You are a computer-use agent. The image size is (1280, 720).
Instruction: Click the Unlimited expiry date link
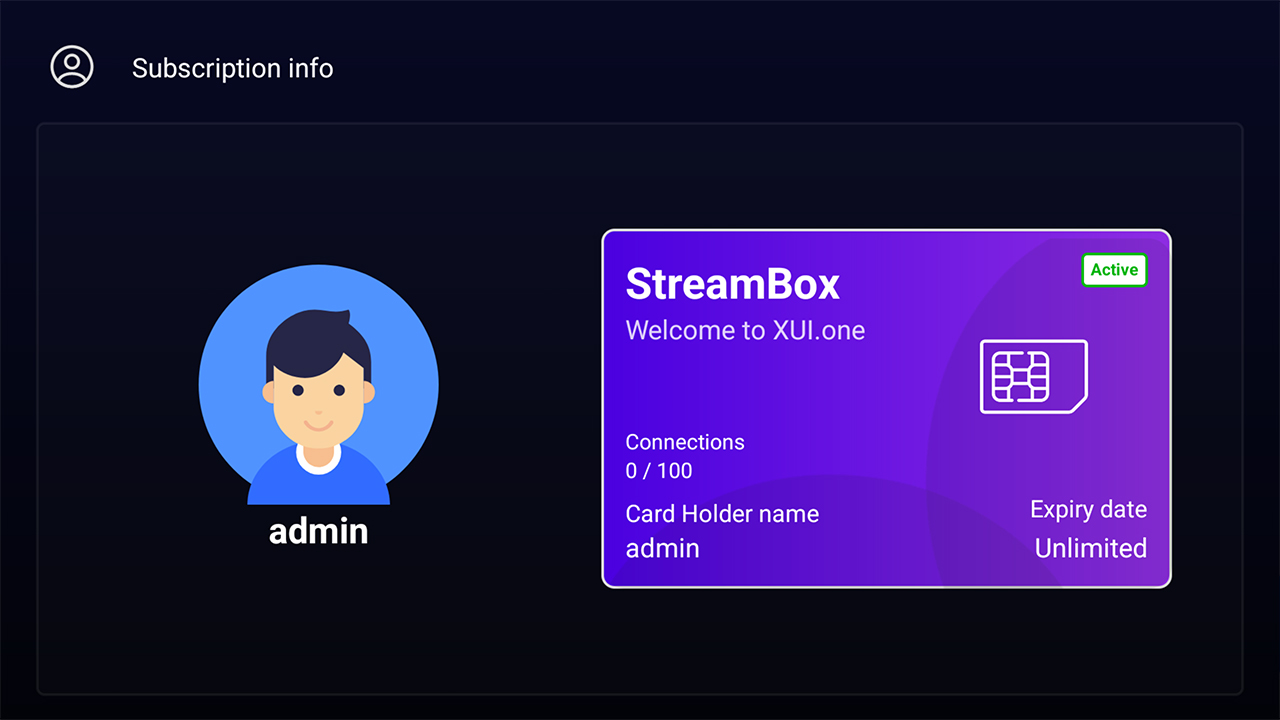pos(1091,548)
